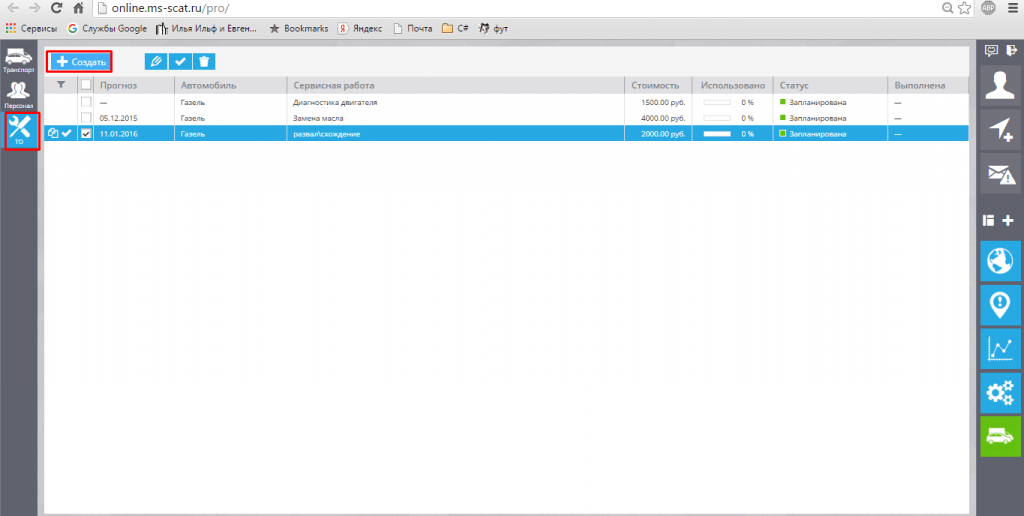The width and height of the screenshot is (1024, 516).
Task: Open the ТО maintenance section
Action: (22, 131)
